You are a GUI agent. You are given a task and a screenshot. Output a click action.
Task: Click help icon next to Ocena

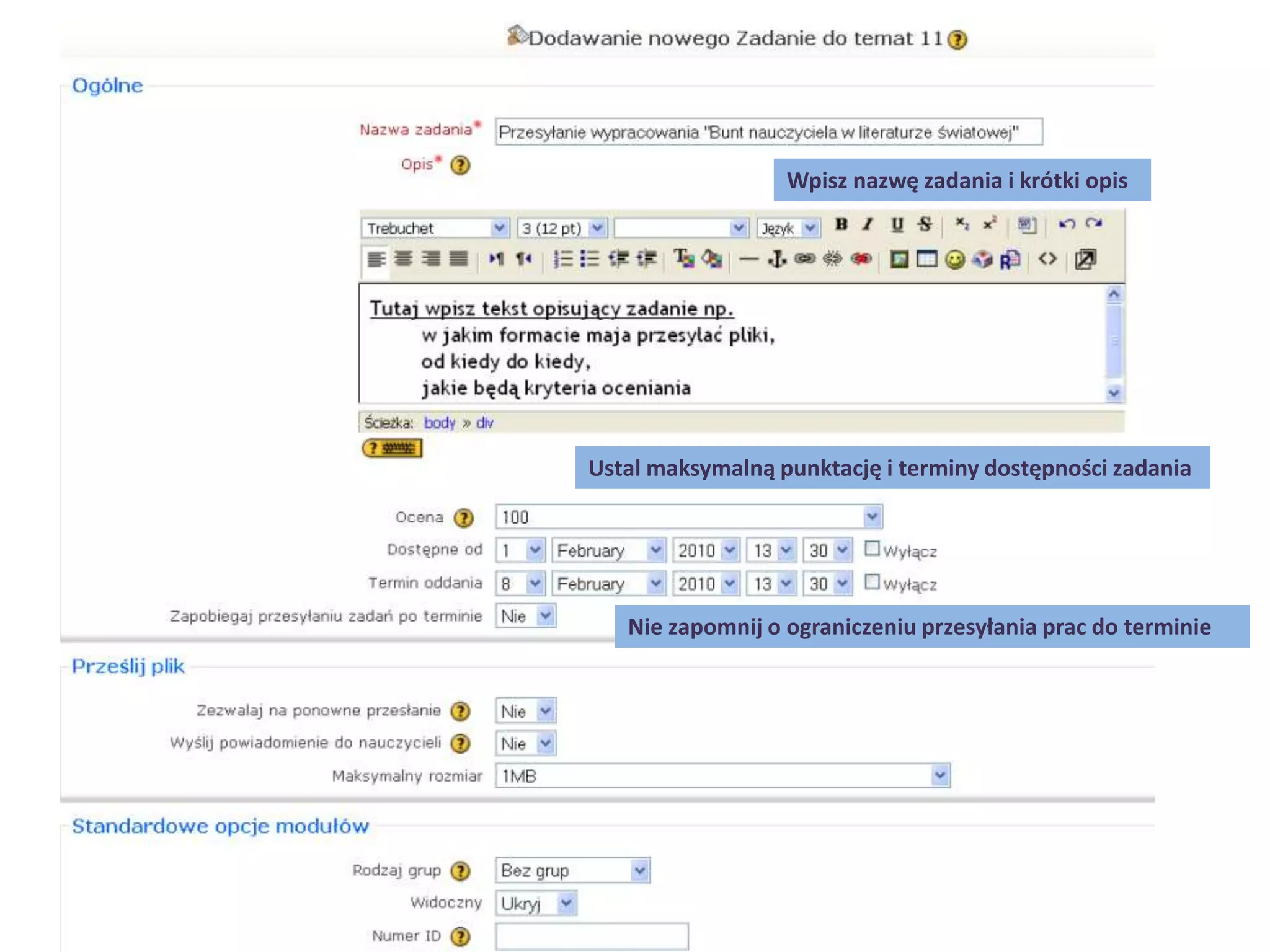[463, 518]
